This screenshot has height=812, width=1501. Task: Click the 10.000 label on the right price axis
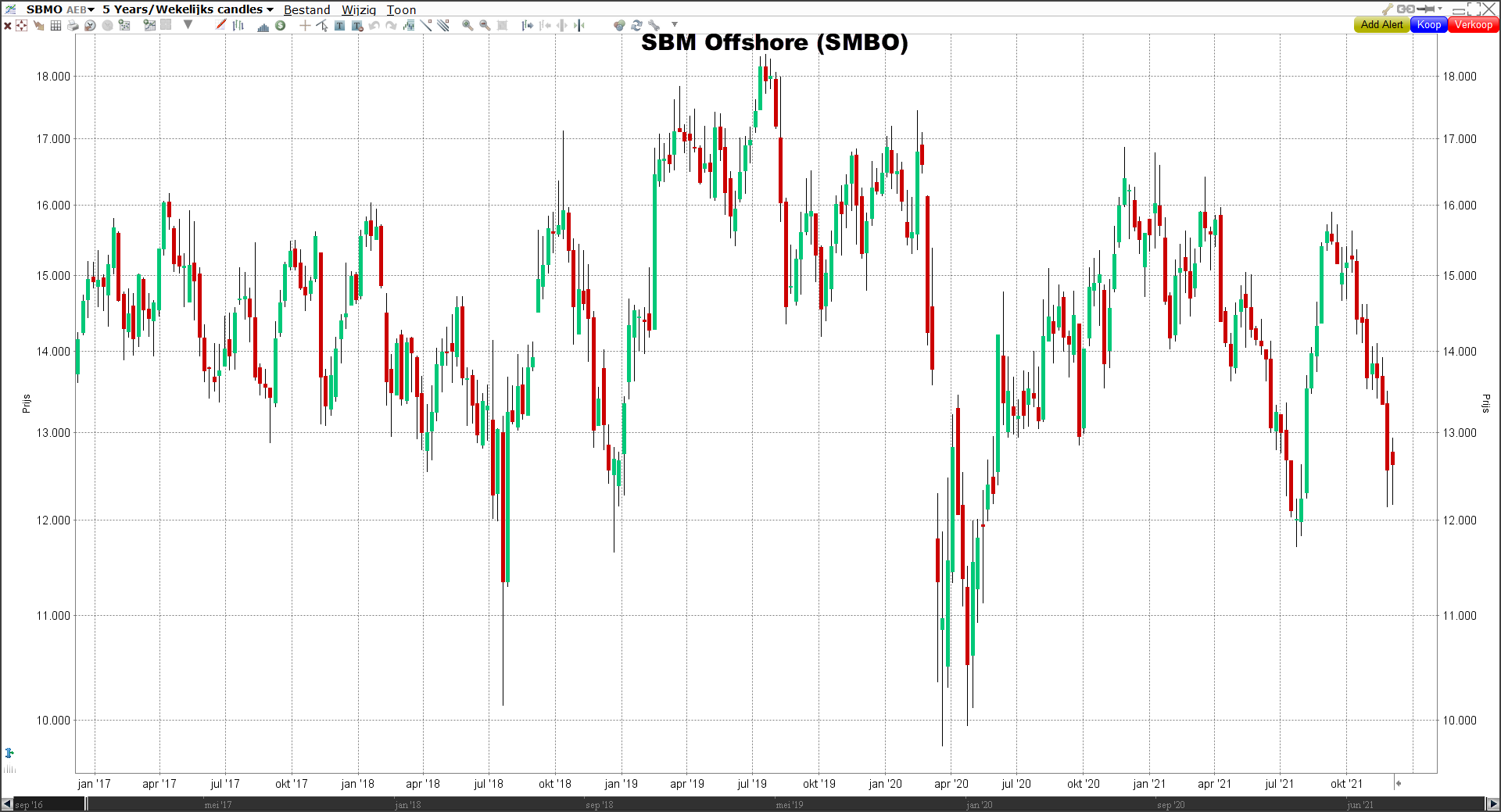[1460, 721]
